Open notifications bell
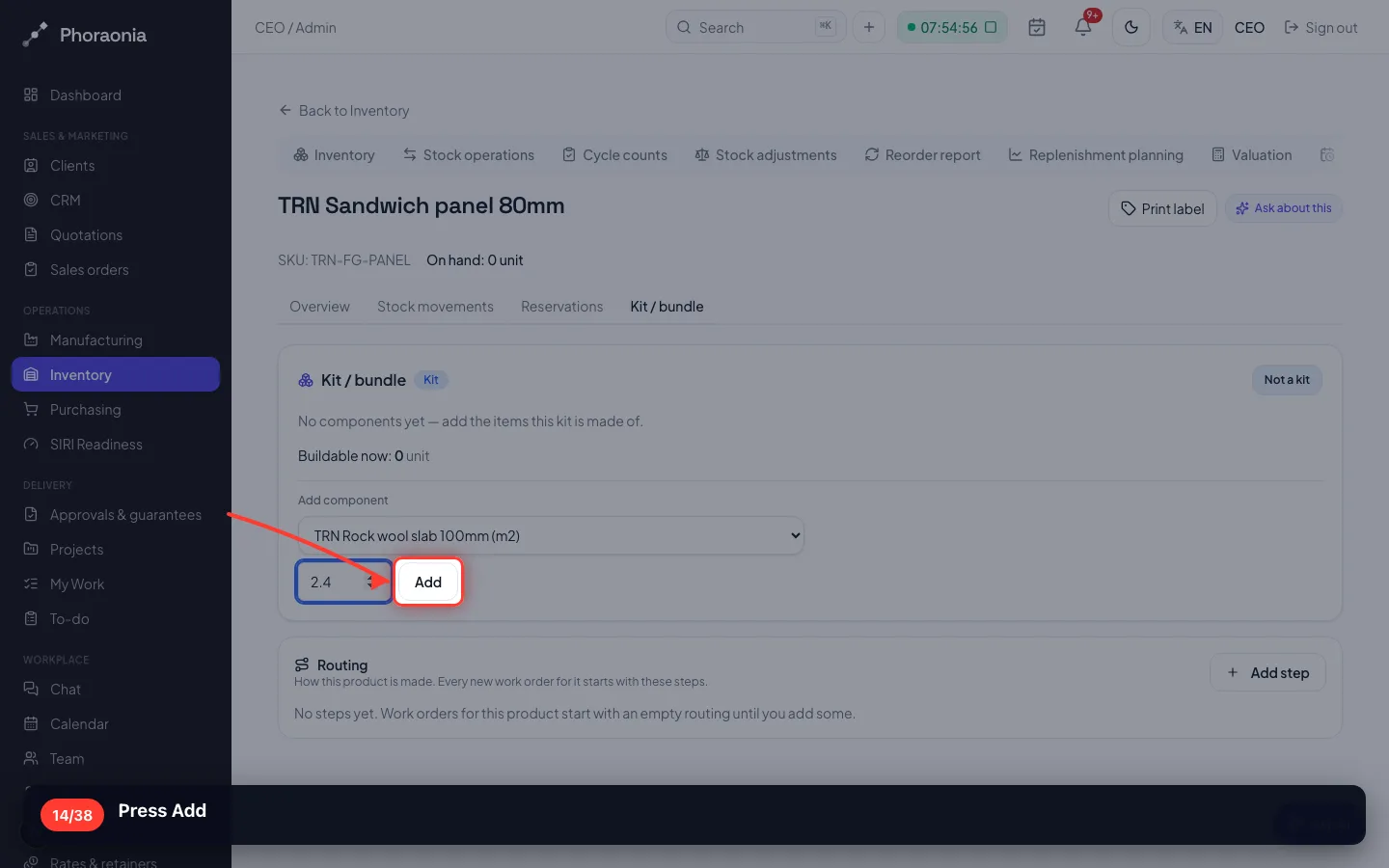The image size is (1389, 868). pyautogui.click(x=1083, y=27)
